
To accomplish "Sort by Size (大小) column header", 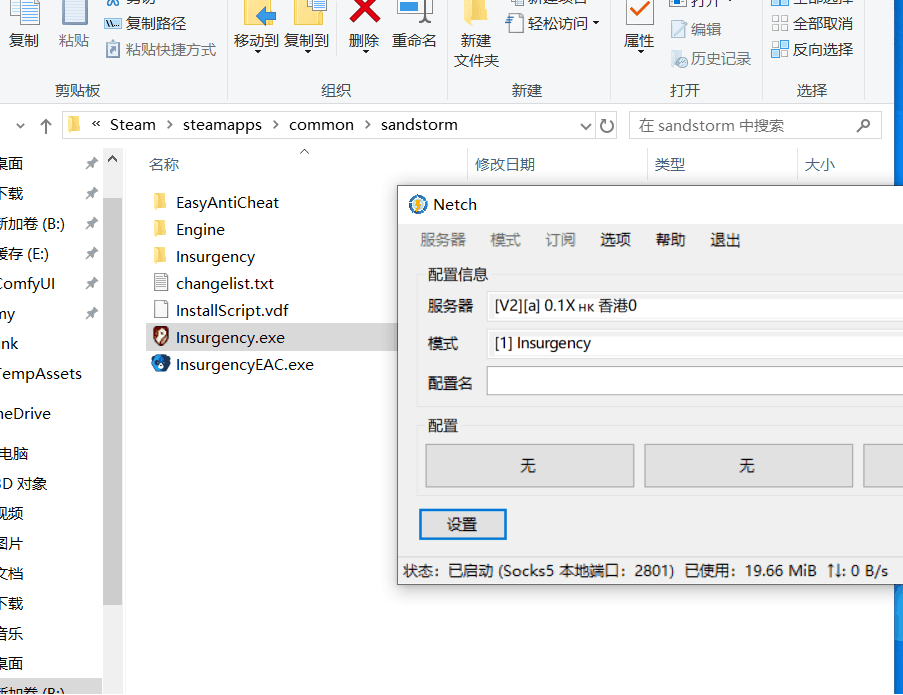I will (819, 165).
